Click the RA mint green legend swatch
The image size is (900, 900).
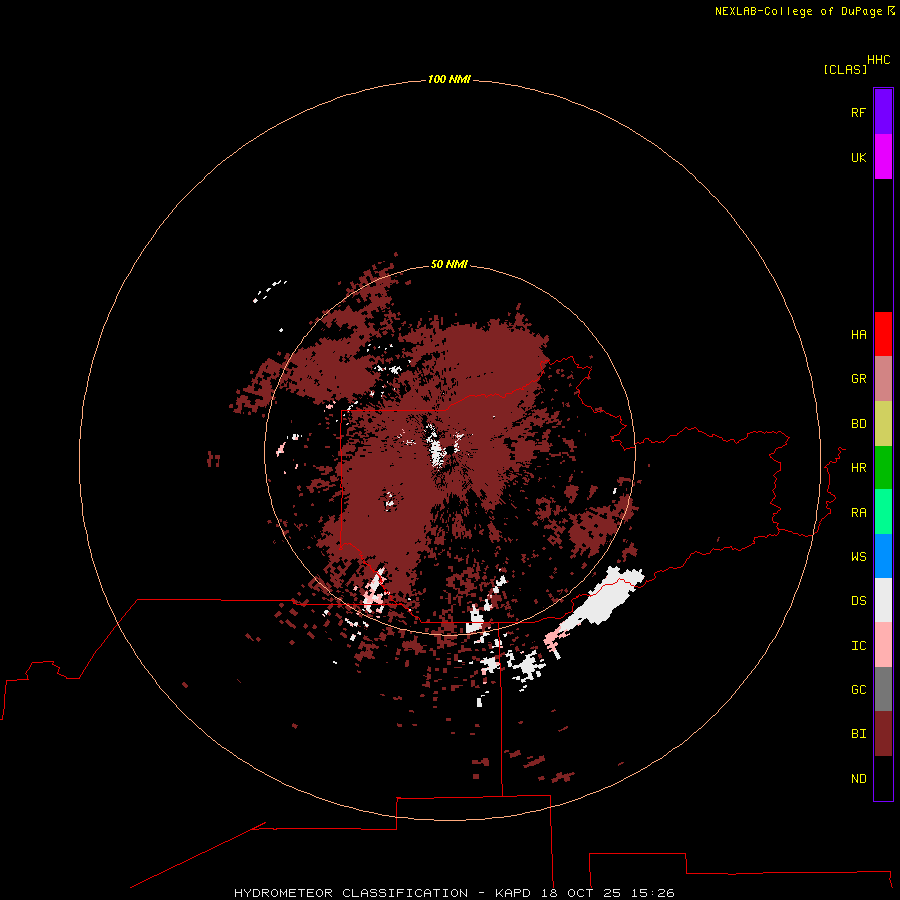pyautogui.click(x=883, y=512)
